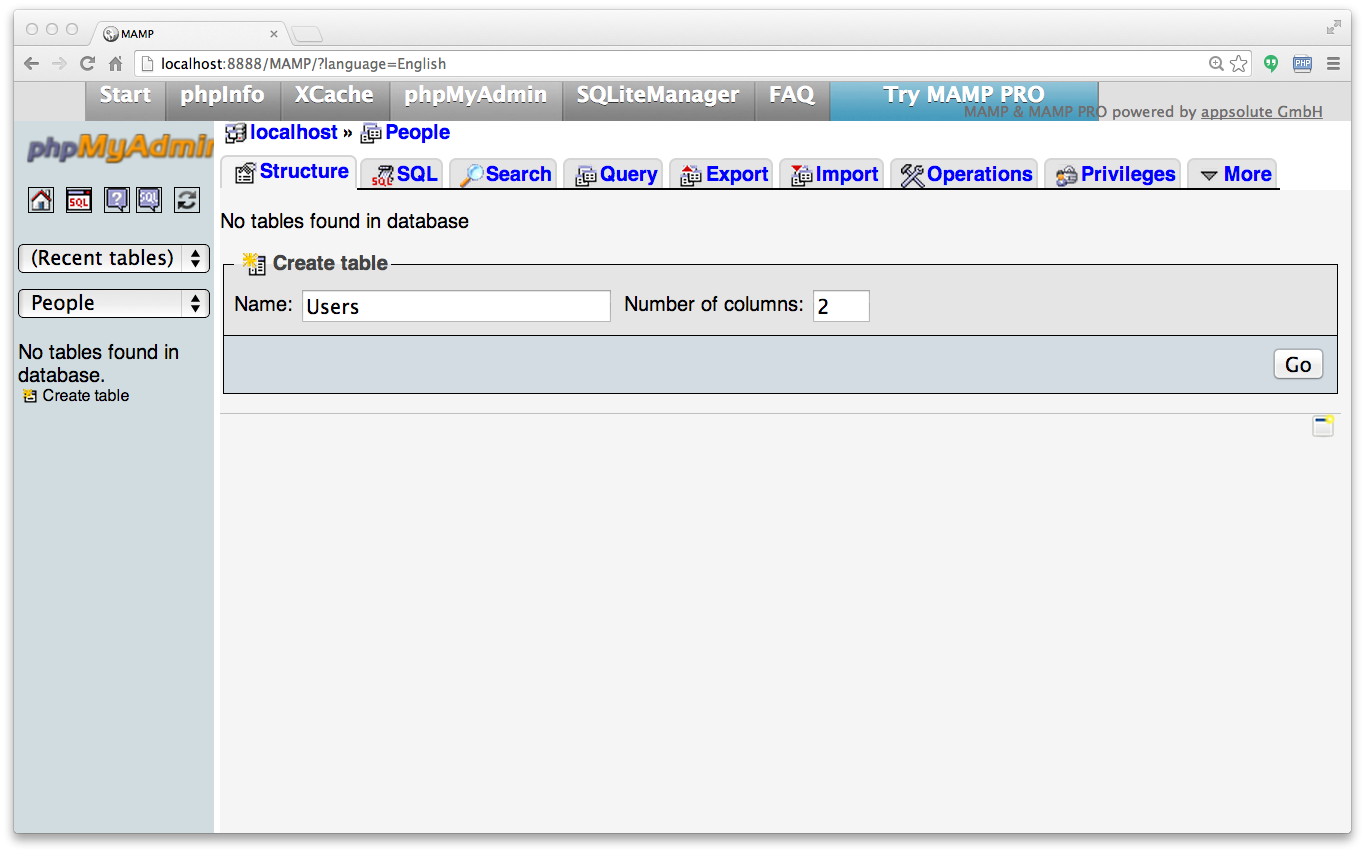
Task: Click People breadcrumb link
Action: (x=417, y=132)
